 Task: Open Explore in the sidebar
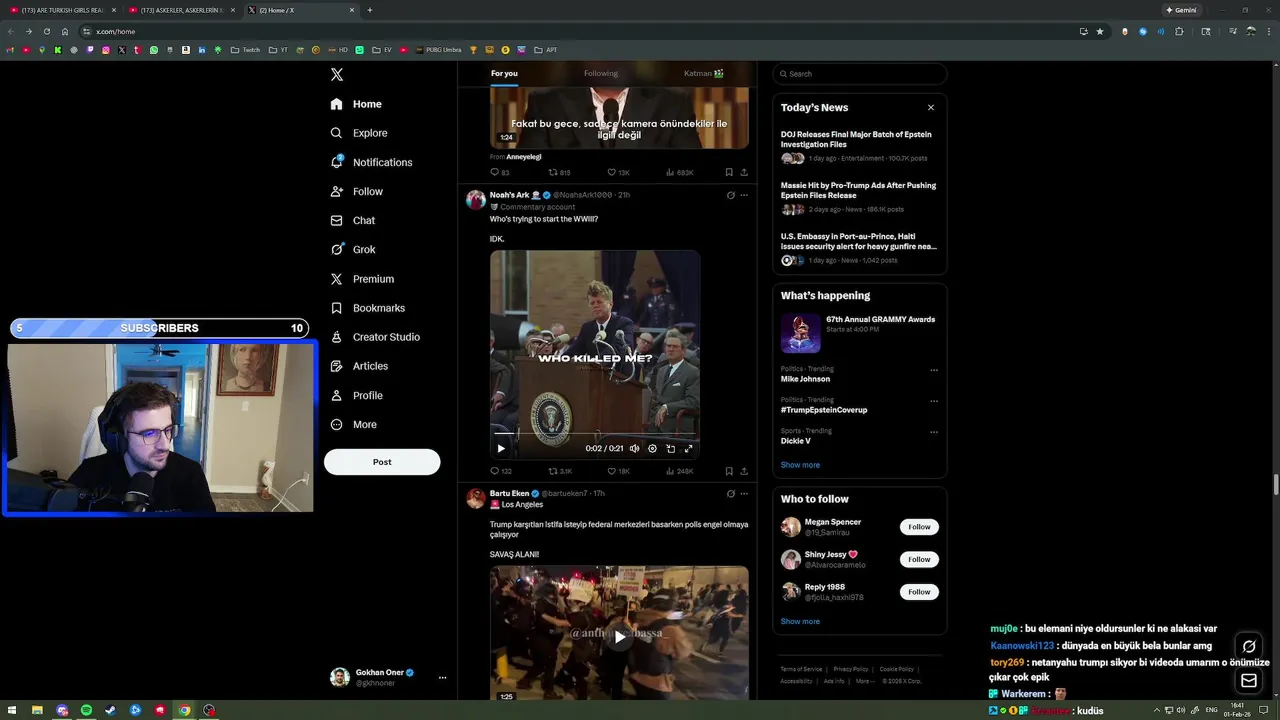(x=358, y=133)
